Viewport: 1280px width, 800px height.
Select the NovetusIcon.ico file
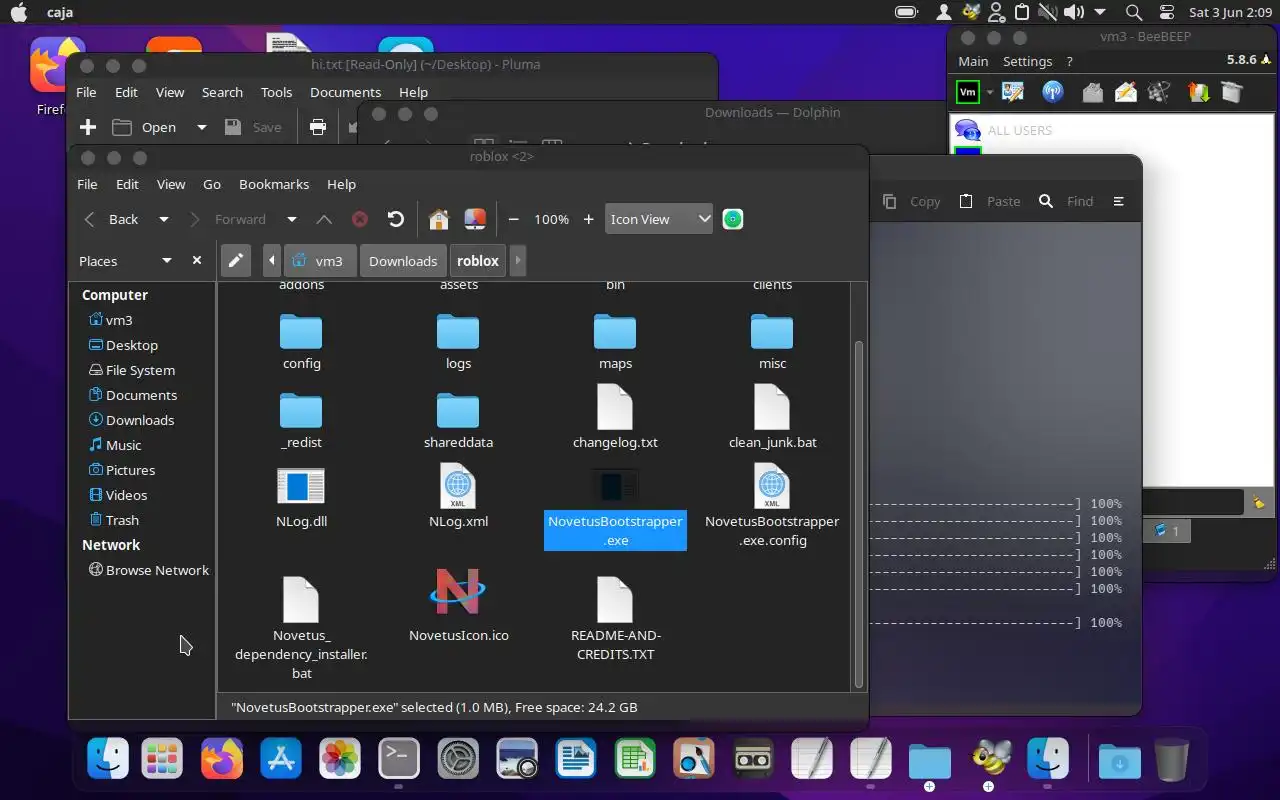458,605
